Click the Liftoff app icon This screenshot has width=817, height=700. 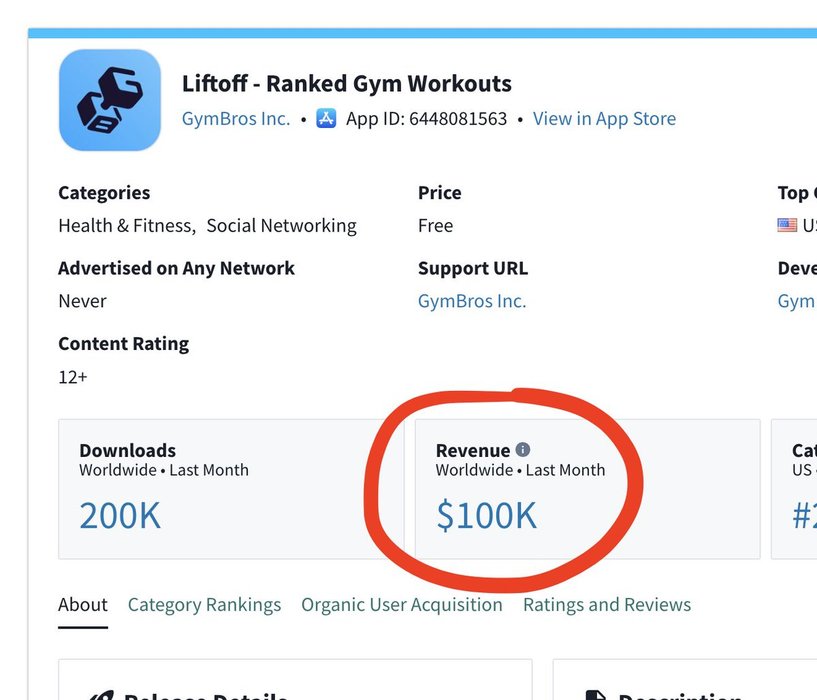[x=110, y=100]
